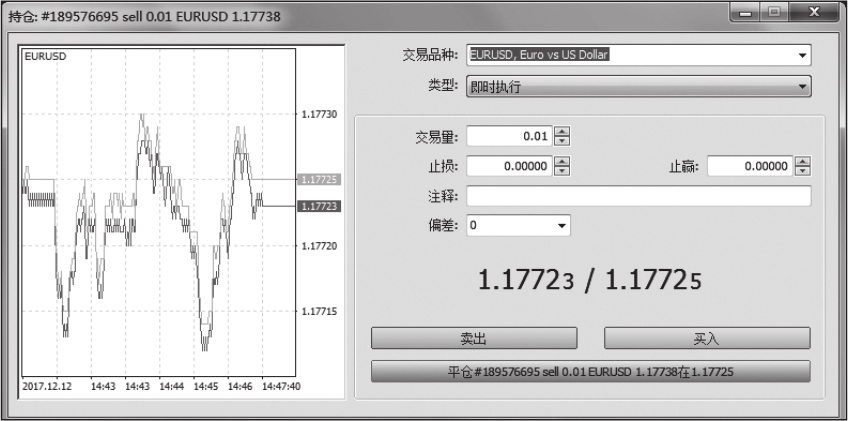
Task: Click the 注释 comment input field
Action: (x=639, y=196)
